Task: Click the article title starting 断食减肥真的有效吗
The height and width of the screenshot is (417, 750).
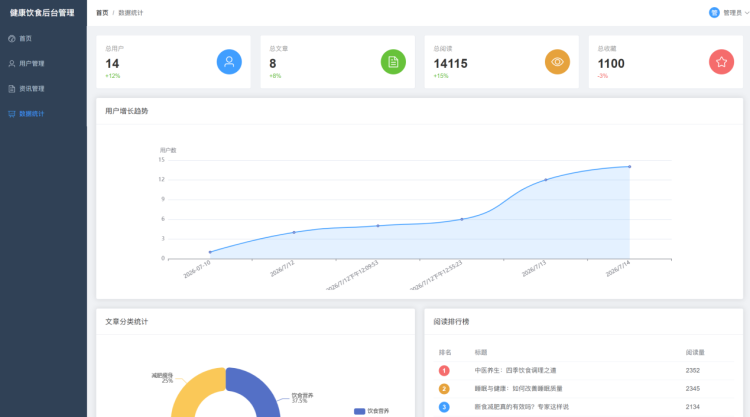Action: coord(521,407)
